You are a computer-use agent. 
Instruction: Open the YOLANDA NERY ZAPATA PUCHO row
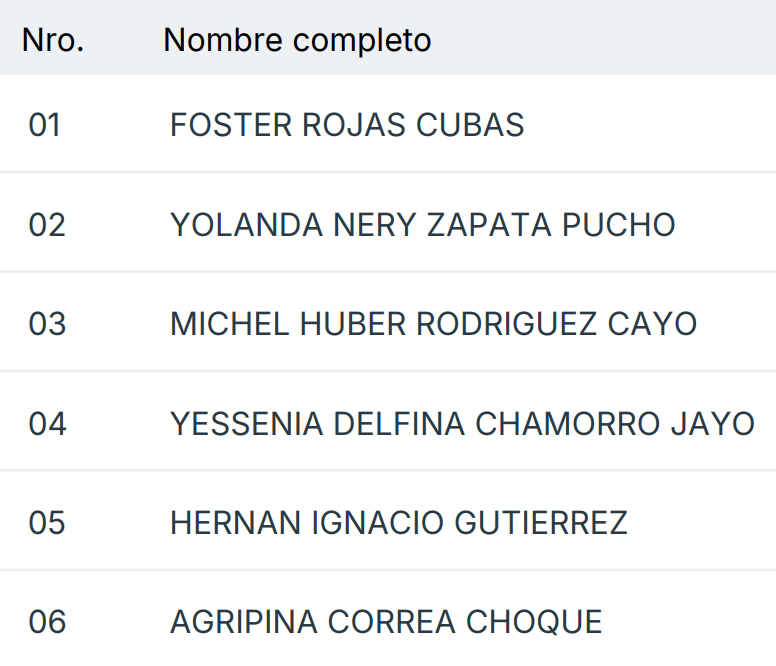pyautogui.click(x=422, y=225)
